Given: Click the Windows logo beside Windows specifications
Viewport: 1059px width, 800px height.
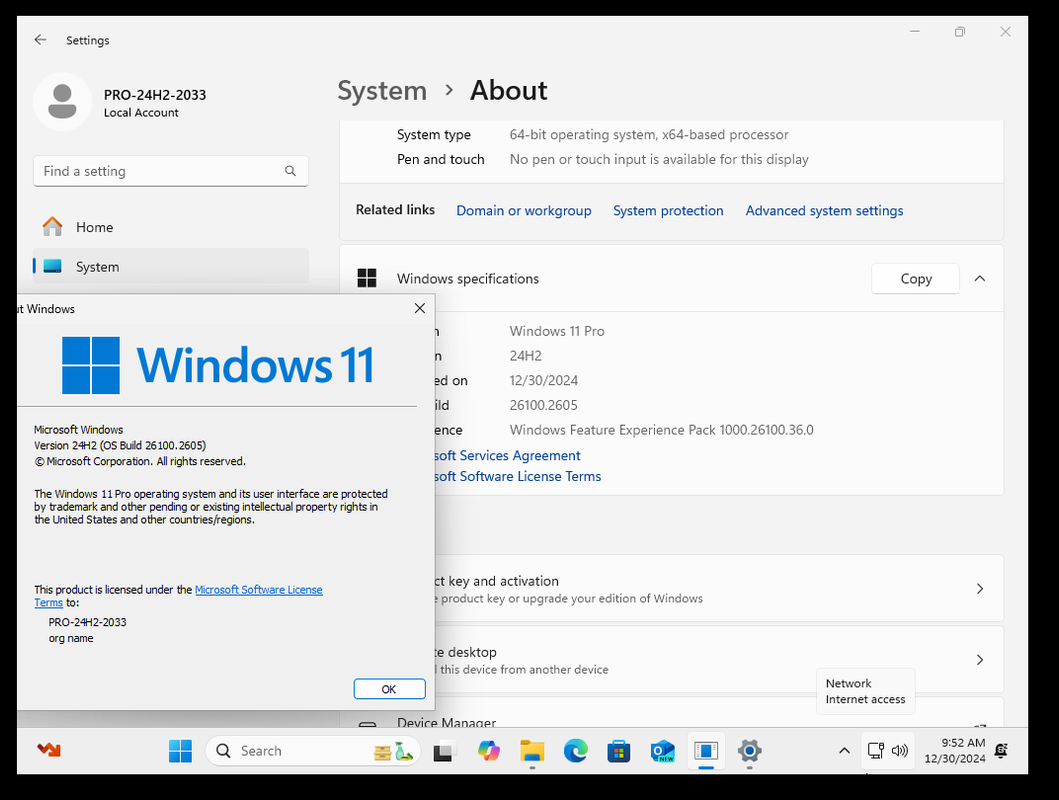Looking at the screenshot, I should point(367,278).
